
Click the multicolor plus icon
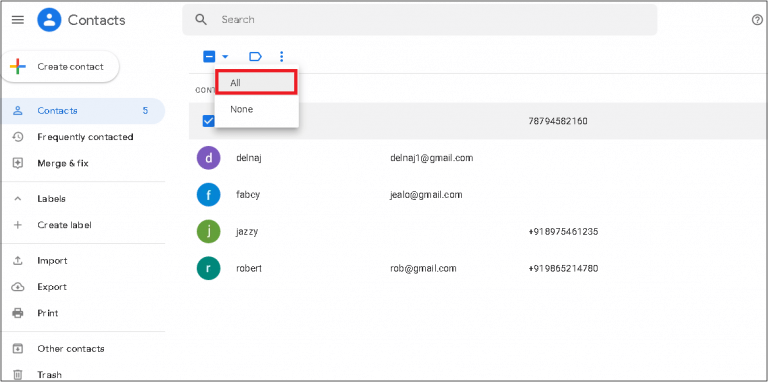point(18,67)
